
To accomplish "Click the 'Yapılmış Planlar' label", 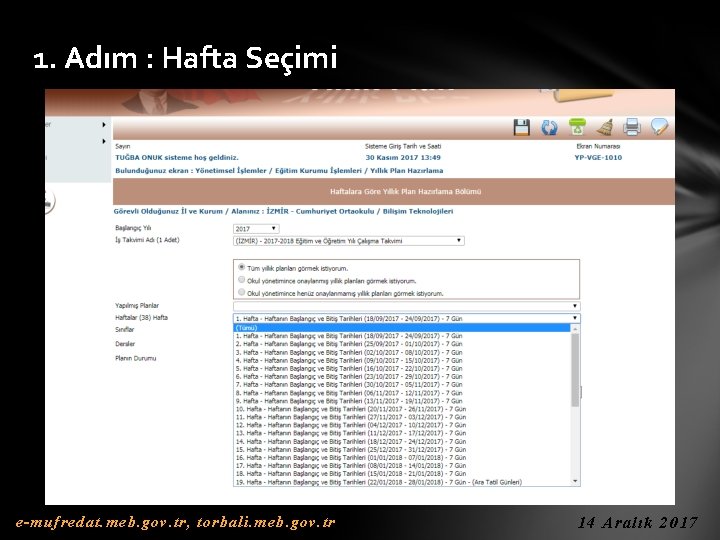I will click(x=137, y=306).
